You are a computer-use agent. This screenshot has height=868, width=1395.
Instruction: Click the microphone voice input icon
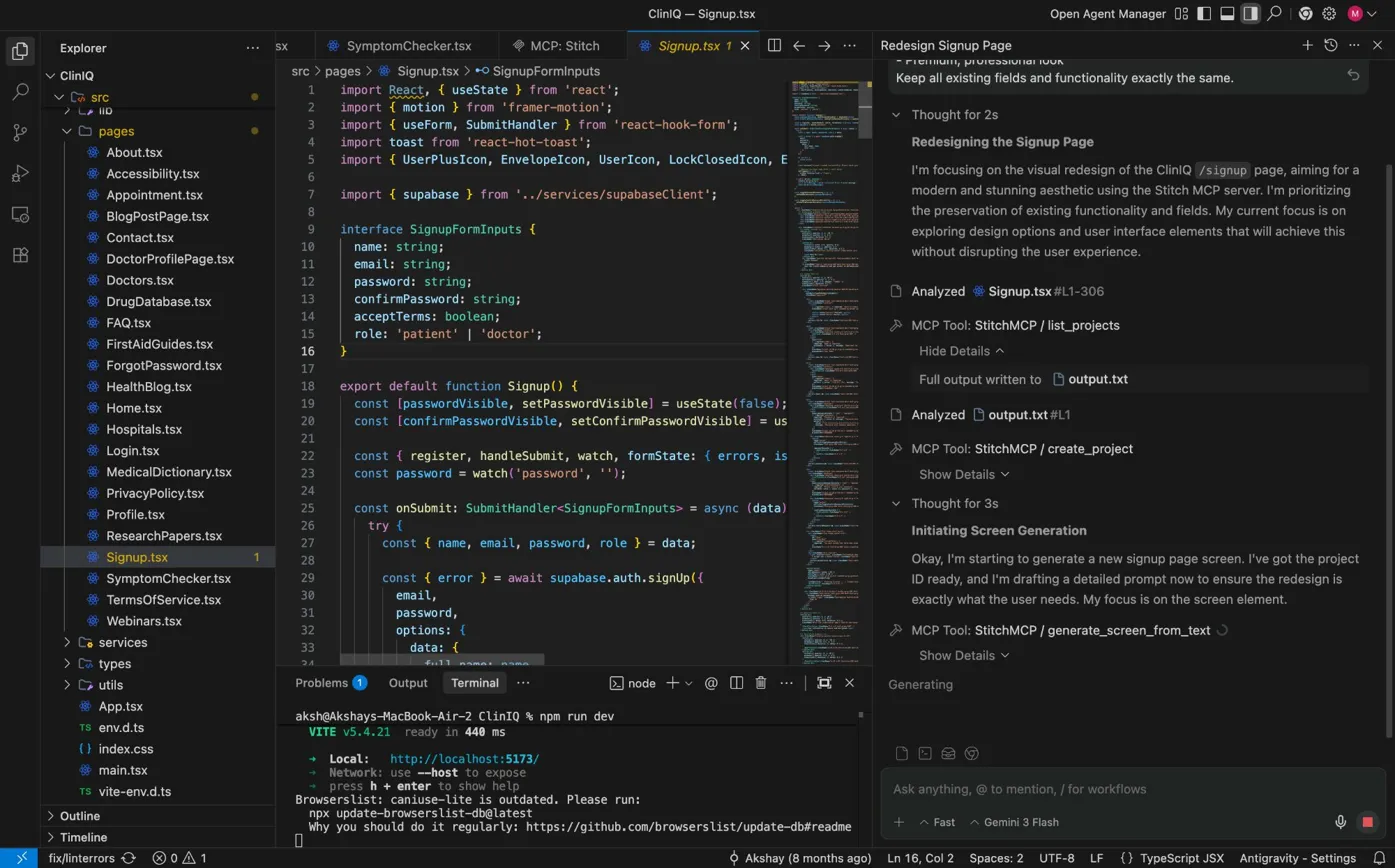[x=1340, y=822]
